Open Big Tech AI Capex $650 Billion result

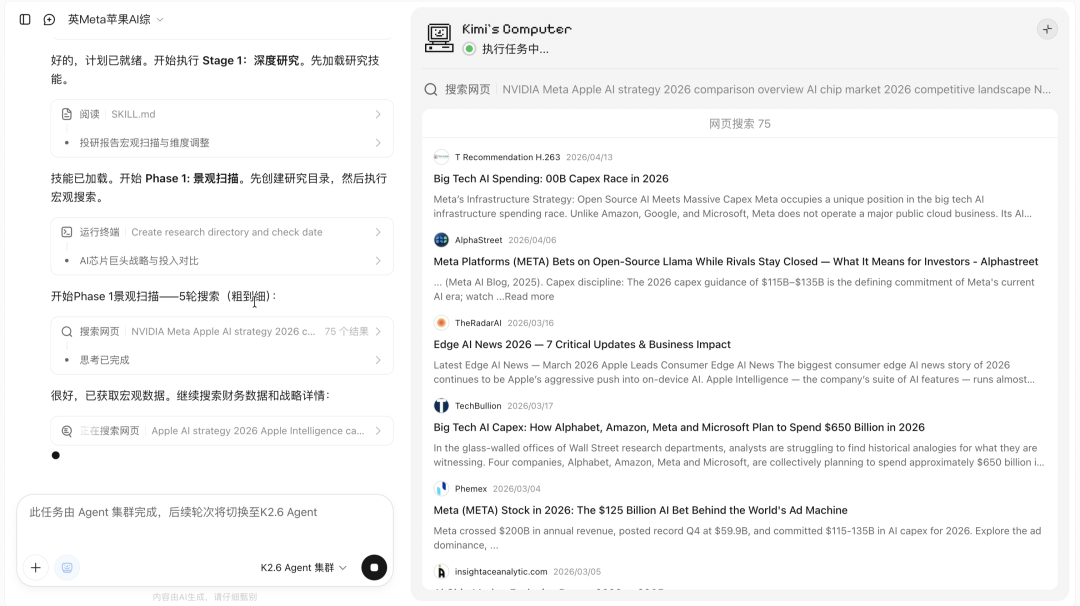click(x=679, y=428)
